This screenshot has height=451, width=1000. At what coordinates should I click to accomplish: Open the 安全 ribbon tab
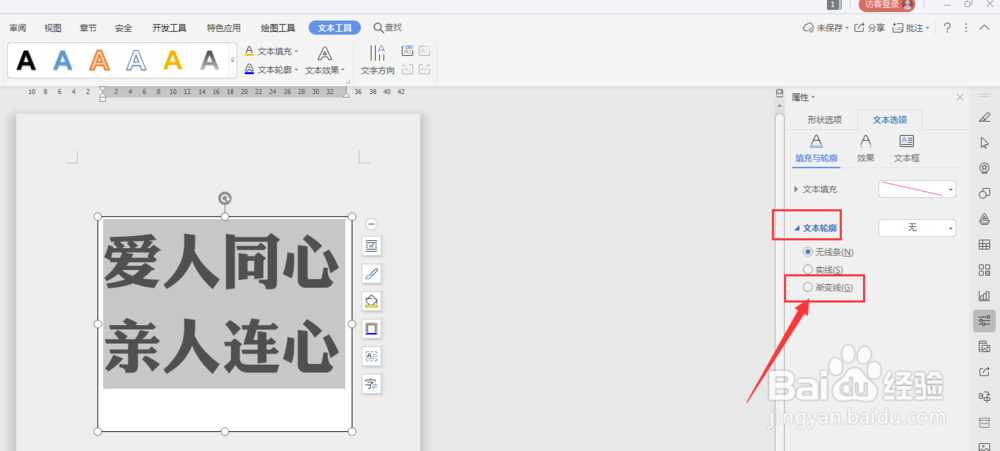124,28
